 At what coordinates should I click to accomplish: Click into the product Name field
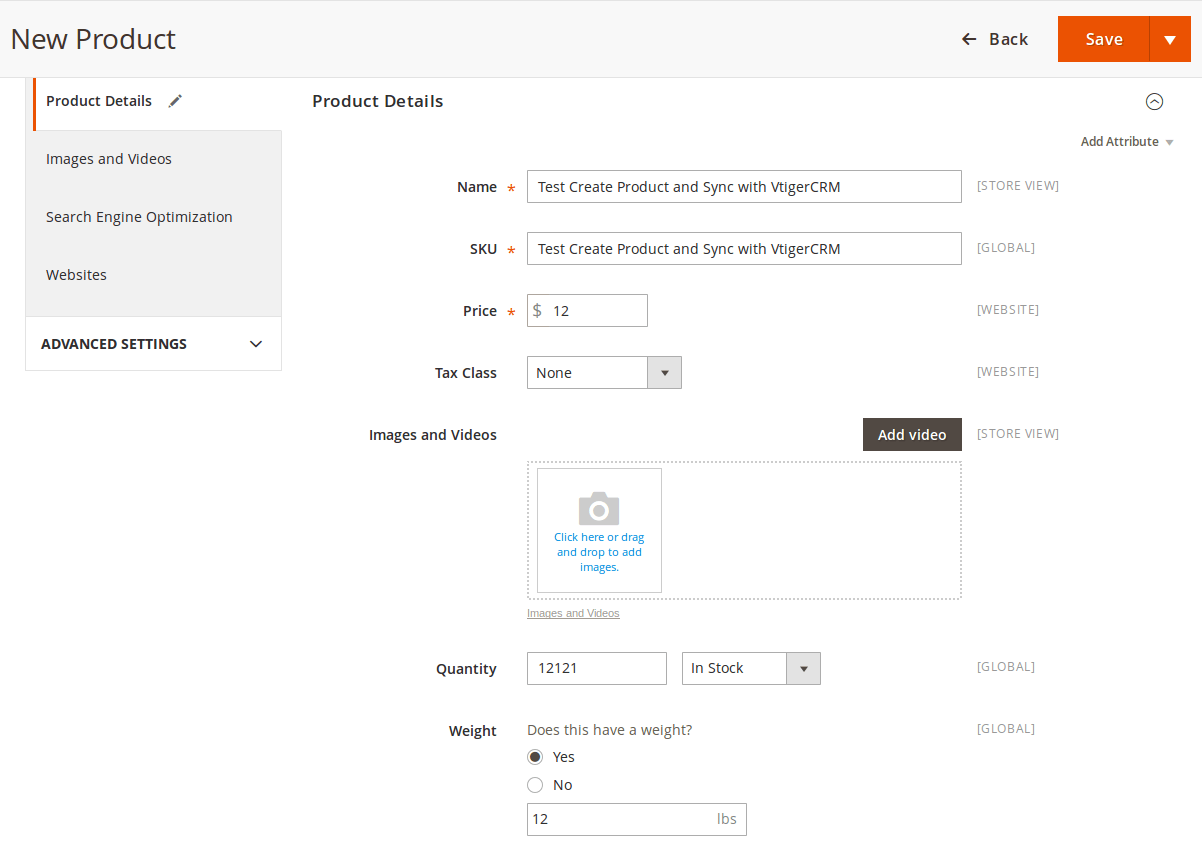click(x=743, y=187)
